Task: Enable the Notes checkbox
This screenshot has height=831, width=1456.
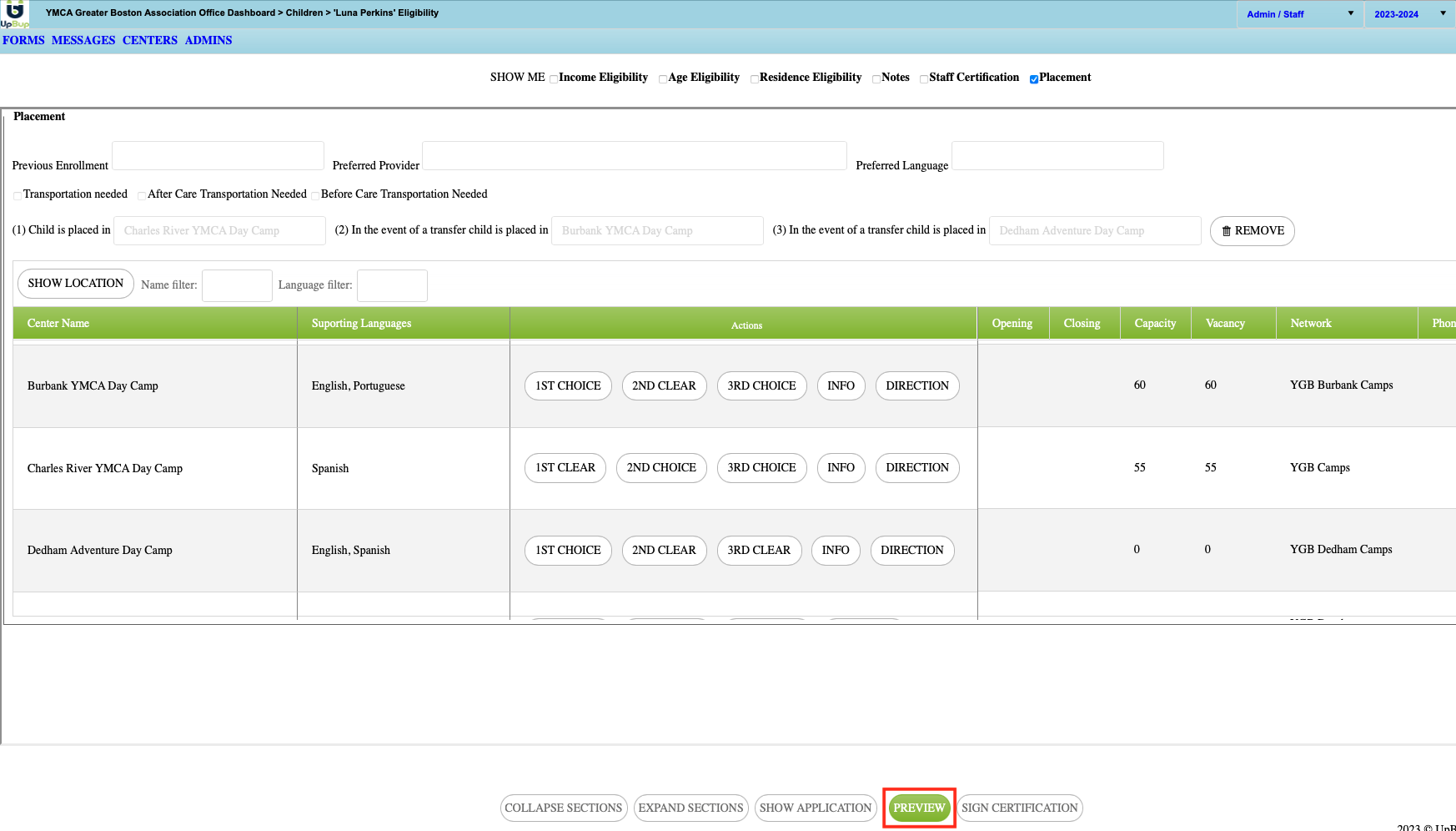Action: pos(876,79)
